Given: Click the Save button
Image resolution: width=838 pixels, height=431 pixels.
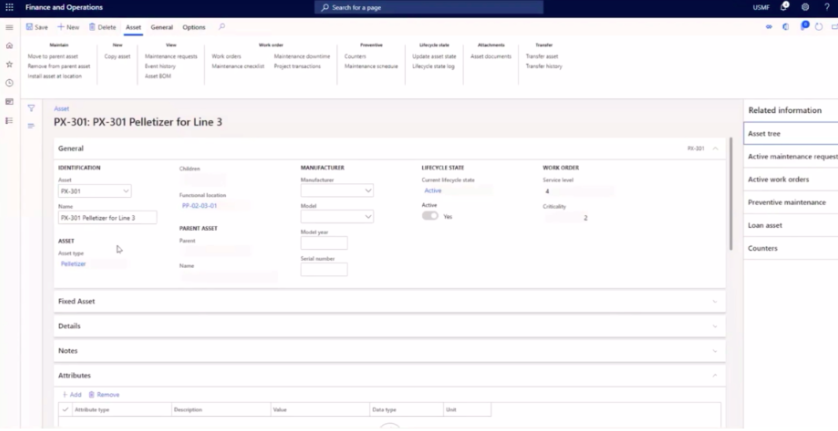Looking at the screenshot, I should click(x=37, y=27).
